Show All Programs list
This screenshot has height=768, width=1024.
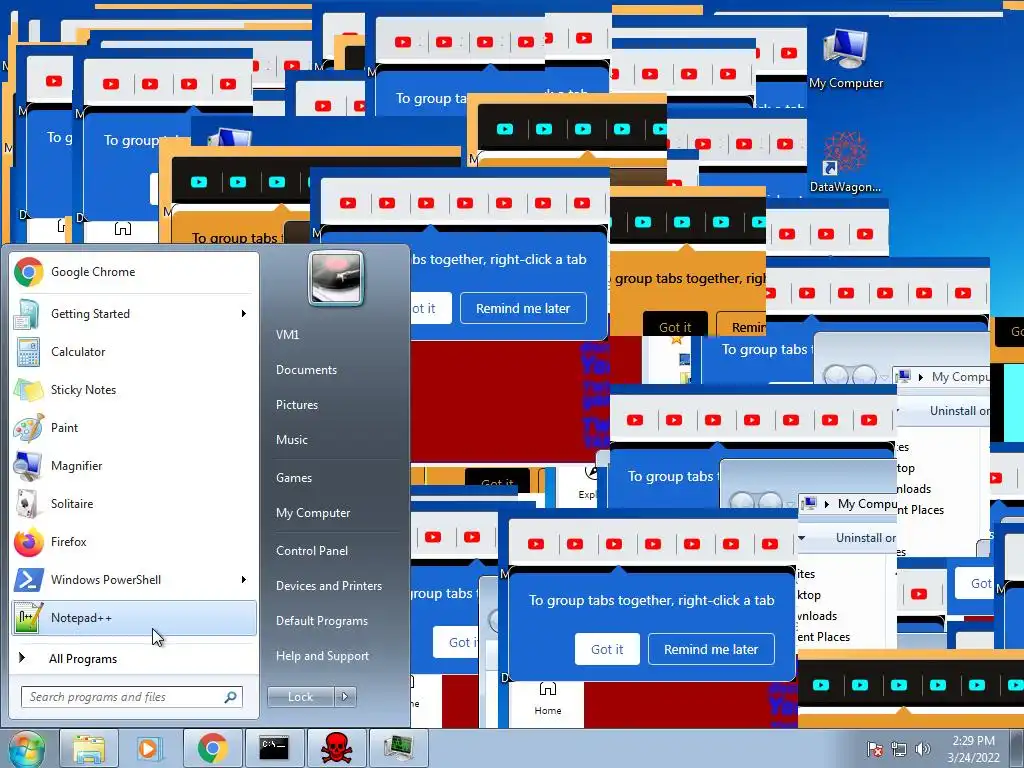134,658
